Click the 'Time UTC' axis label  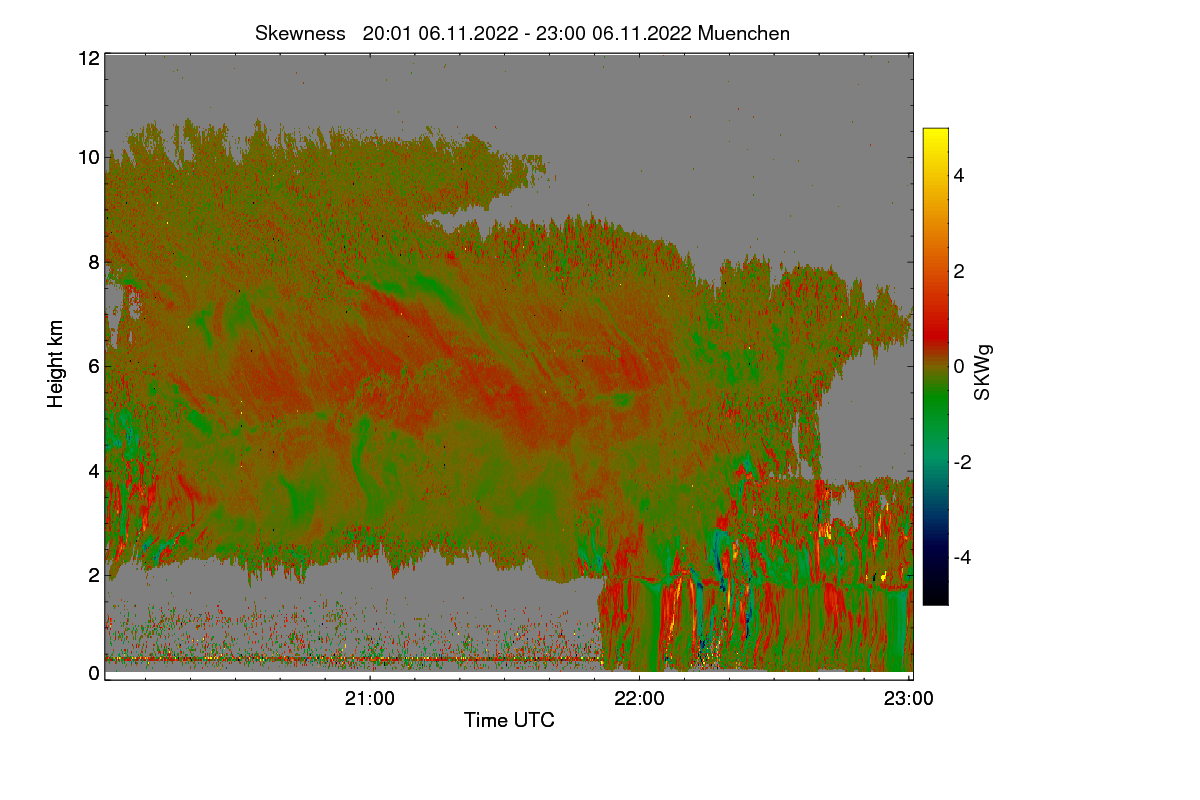pos(509,719)
